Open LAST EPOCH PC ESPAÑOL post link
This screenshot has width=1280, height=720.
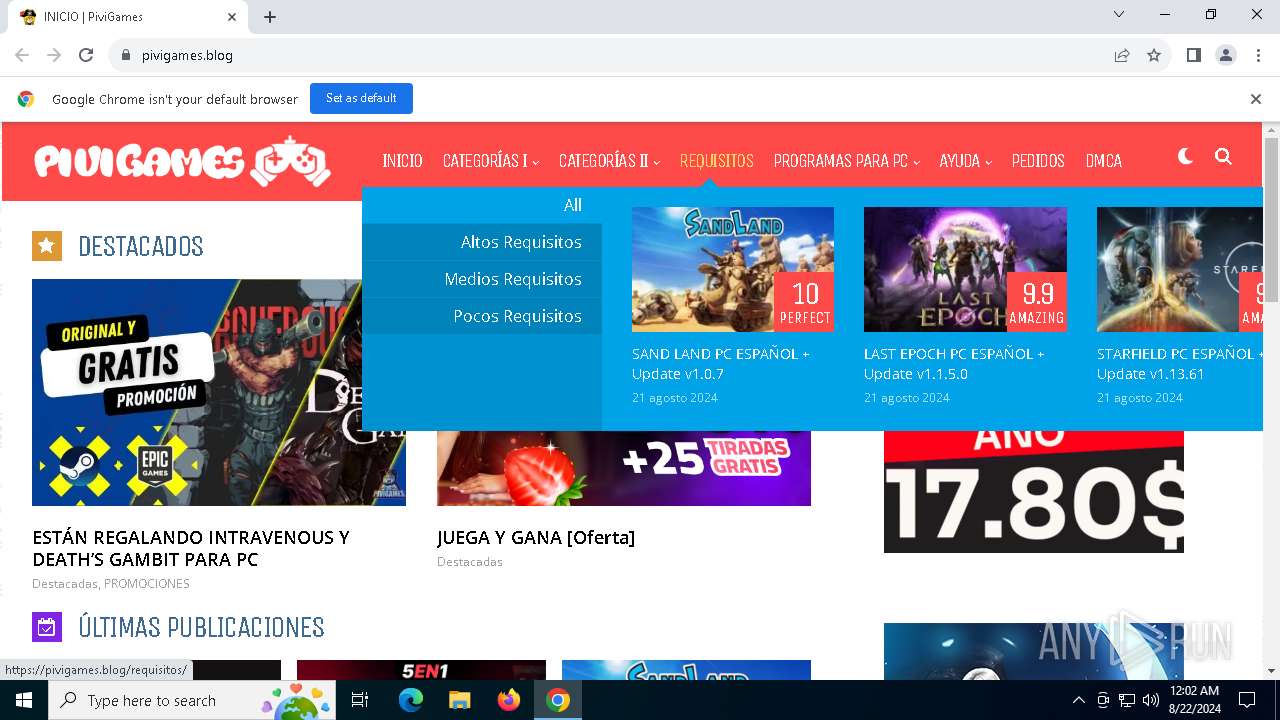[x=954, y=364]
